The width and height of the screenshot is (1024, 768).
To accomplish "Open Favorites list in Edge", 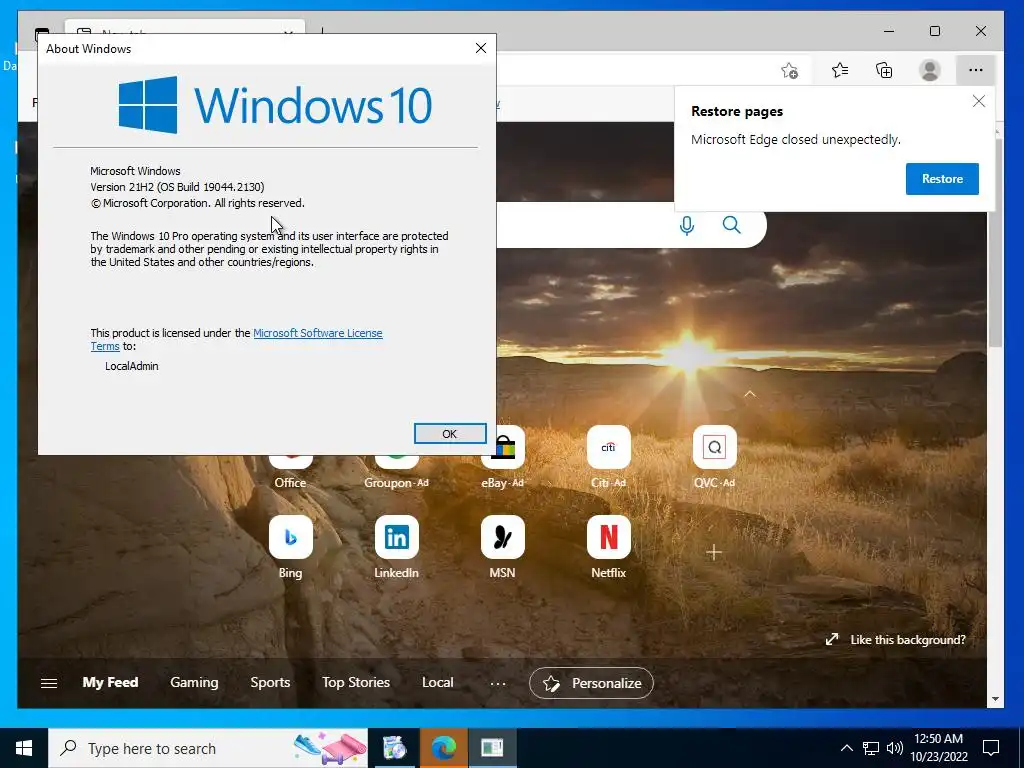I will click(840, 70).
